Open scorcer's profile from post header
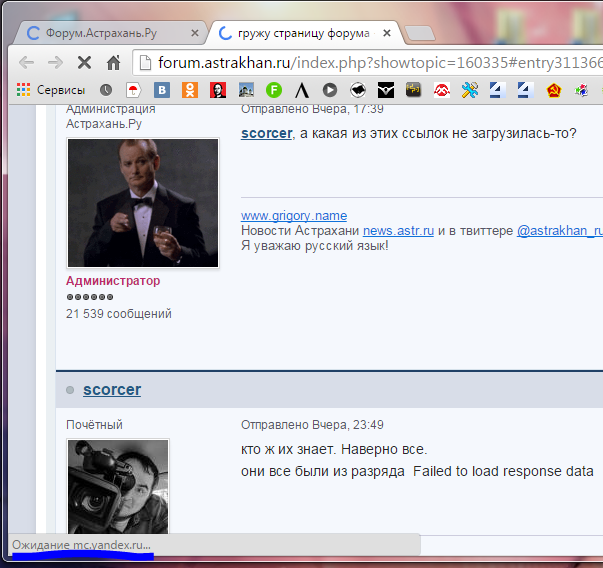This screenshot has width=603, height=568. [x=112, y=390]
